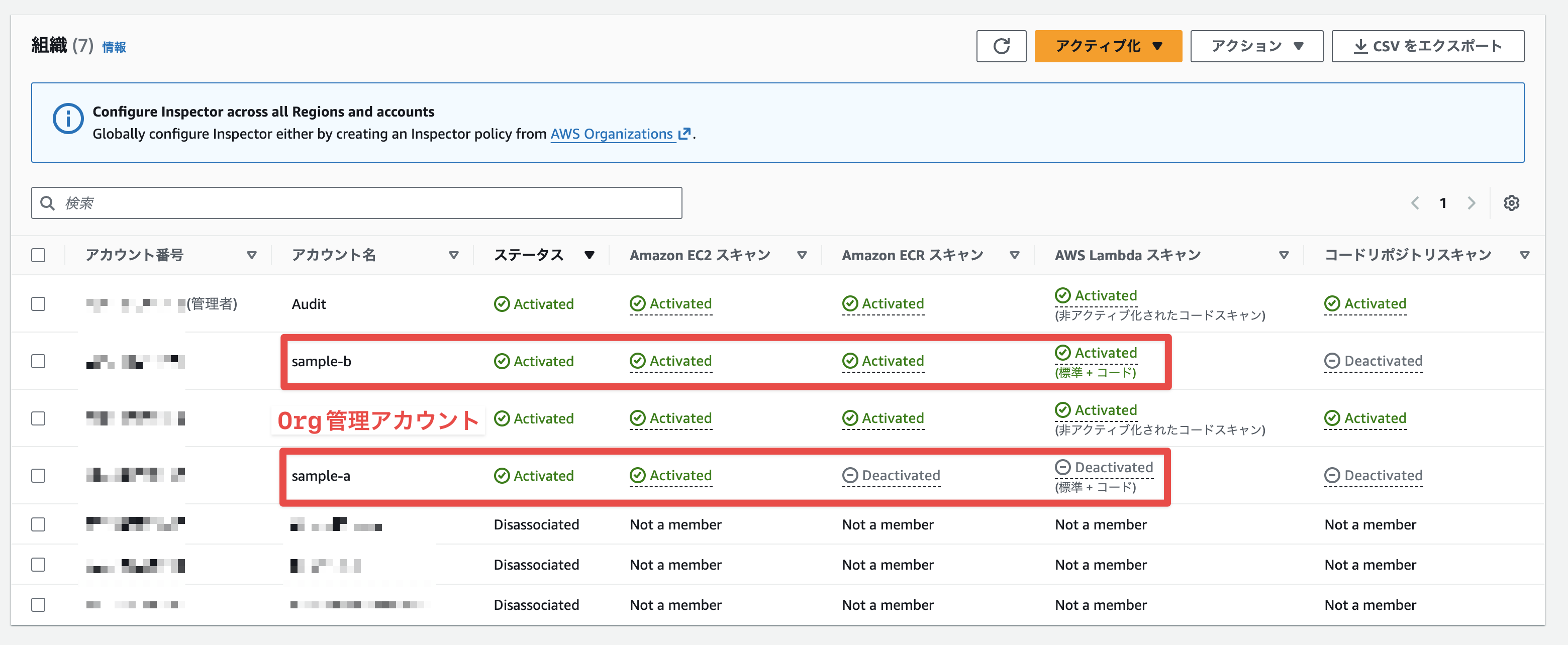Go to next page arrow
1568x645 pixels.
(x=1471, y=203)
